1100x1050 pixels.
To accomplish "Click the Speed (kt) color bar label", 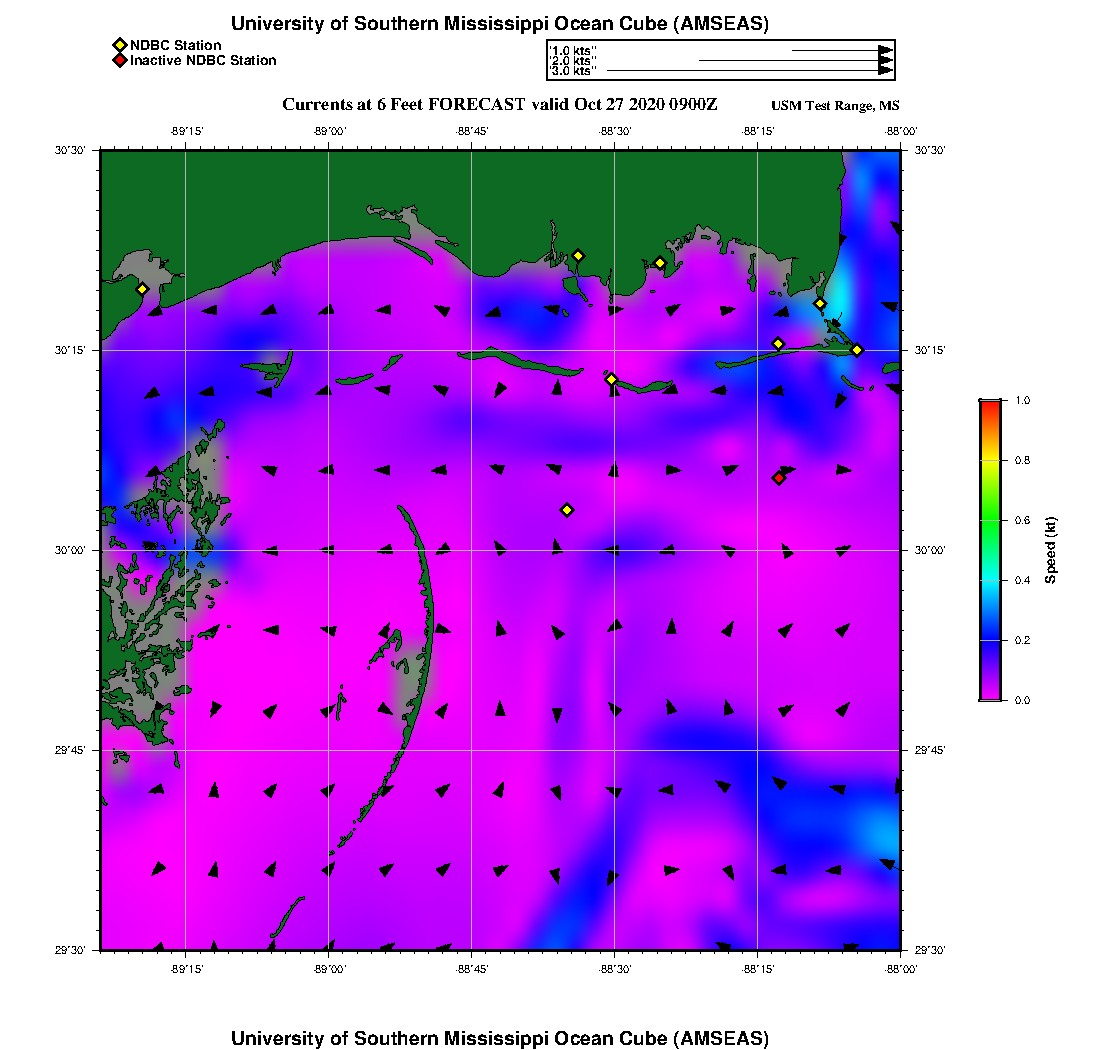I will 1051,550.
